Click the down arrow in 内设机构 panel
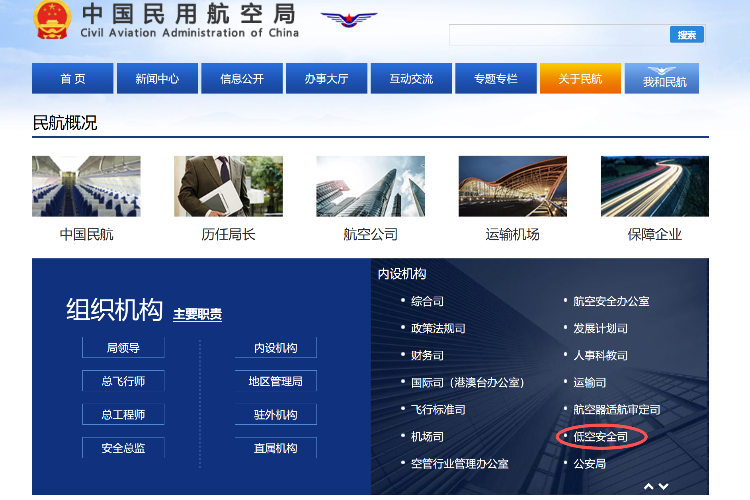This screenshot has width=750, height=500. pyautogui.click(x=663, y=487)
